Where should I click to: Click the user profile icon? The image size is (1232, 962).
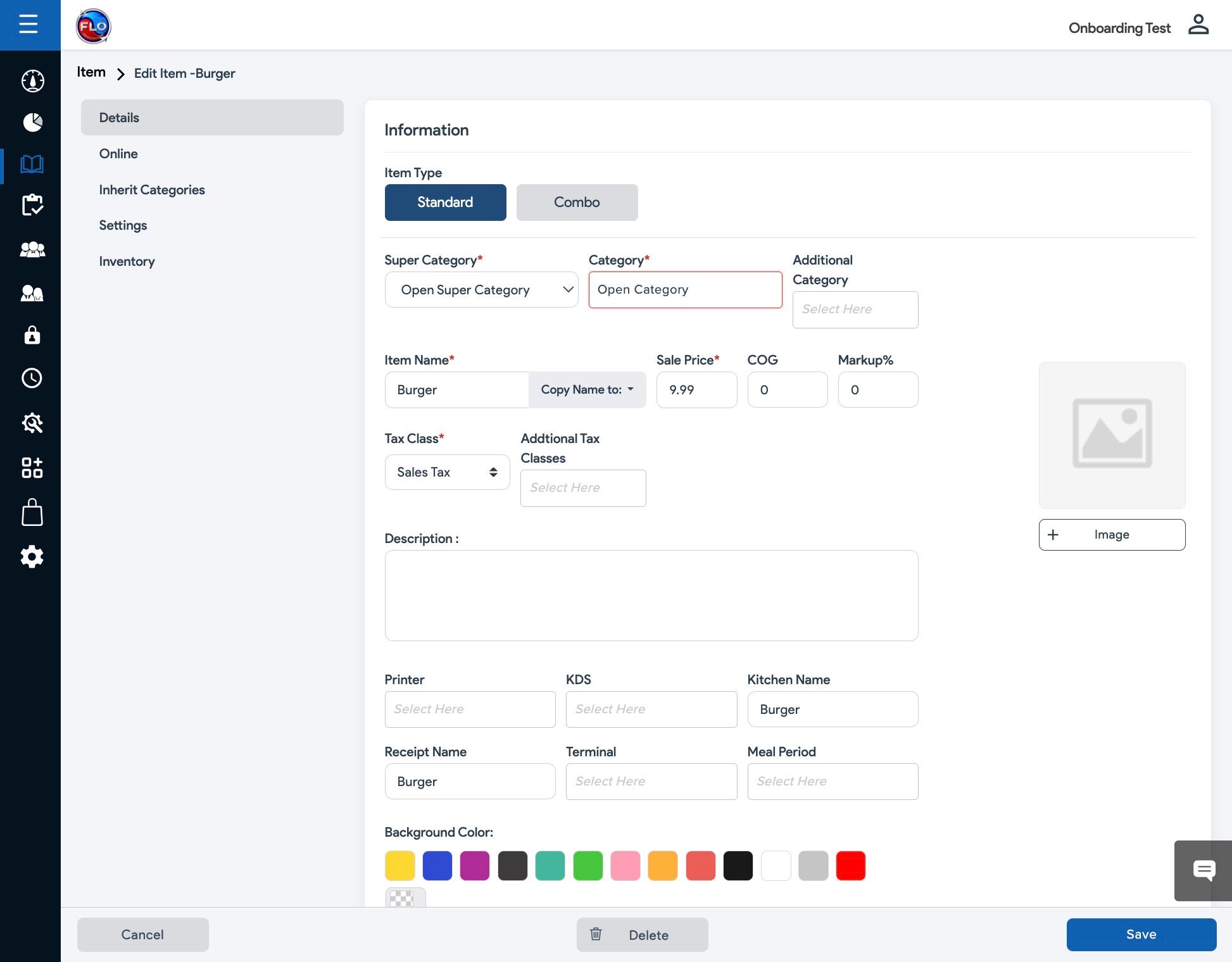(1198, 25)
